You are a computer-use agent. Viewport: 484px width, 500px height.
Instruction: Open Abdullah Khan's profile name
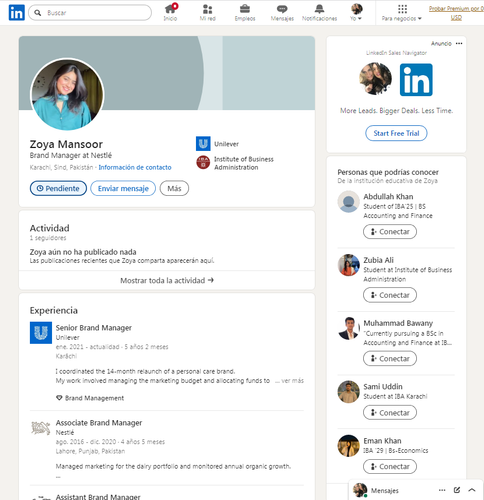[388, 197]
